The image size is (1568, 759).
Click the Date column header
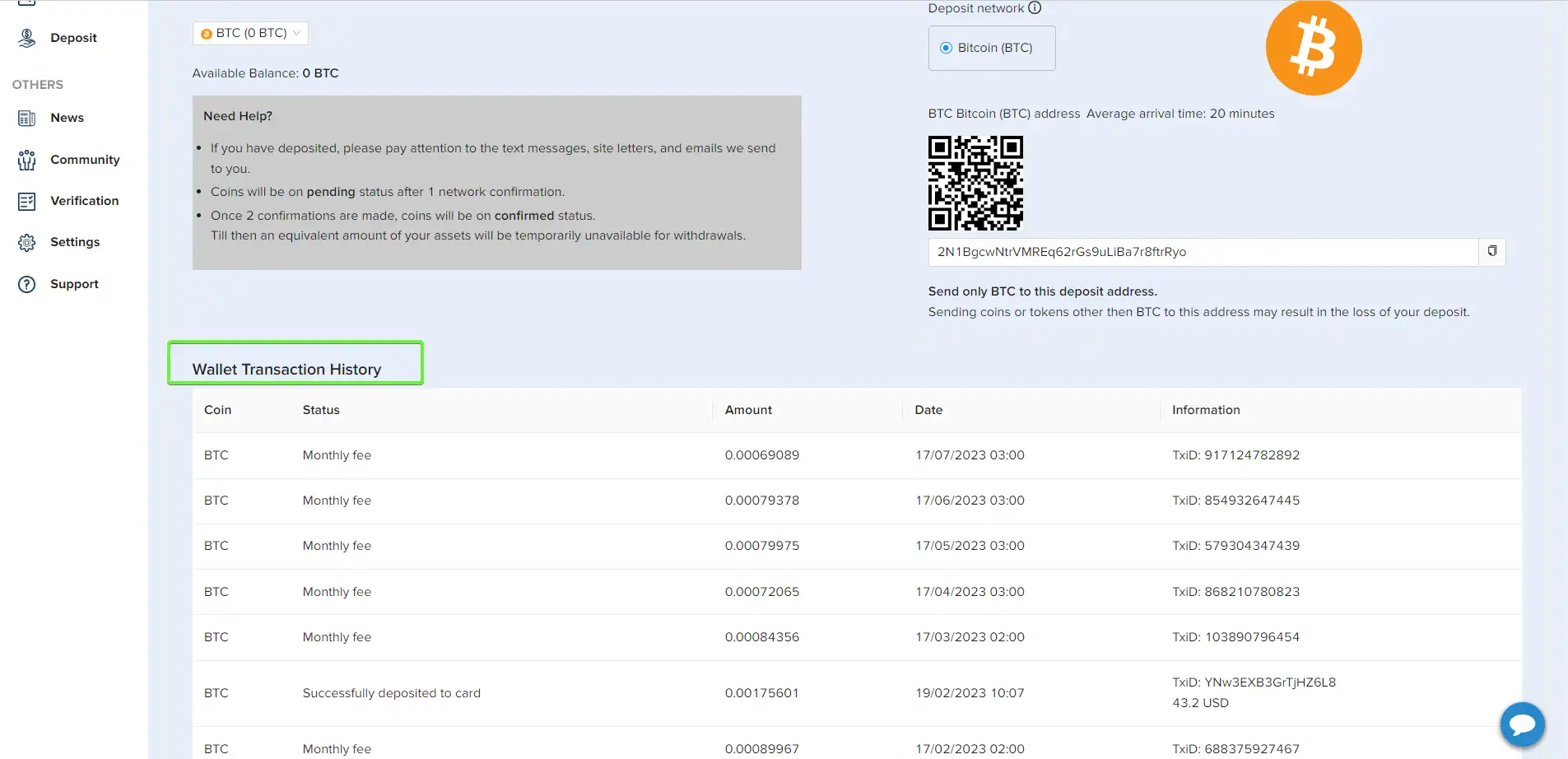click(x=928, y=410)
